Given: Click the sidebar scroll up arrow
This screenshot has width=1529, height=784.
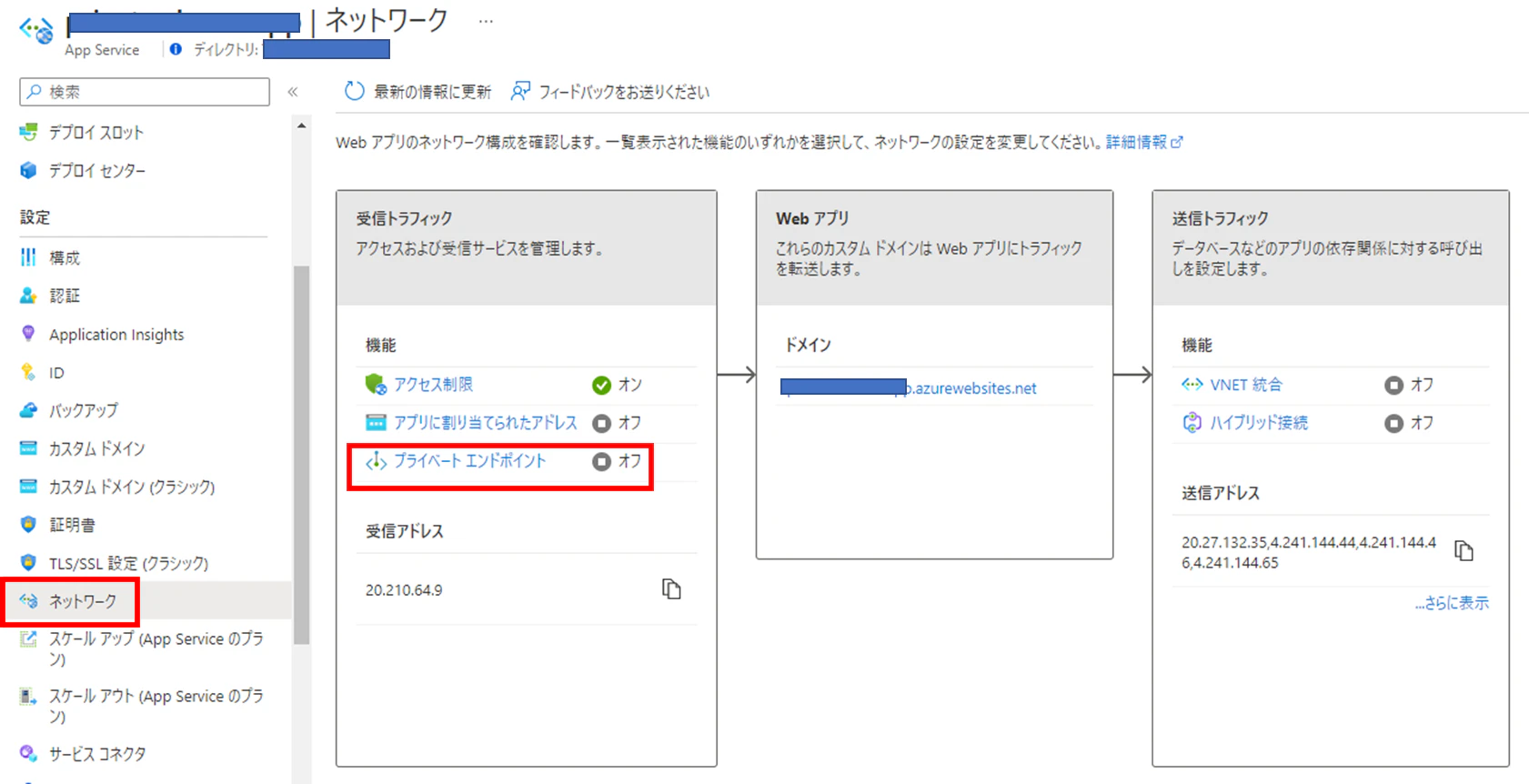Looking at the screenshot, I should [x=301, y=126].
